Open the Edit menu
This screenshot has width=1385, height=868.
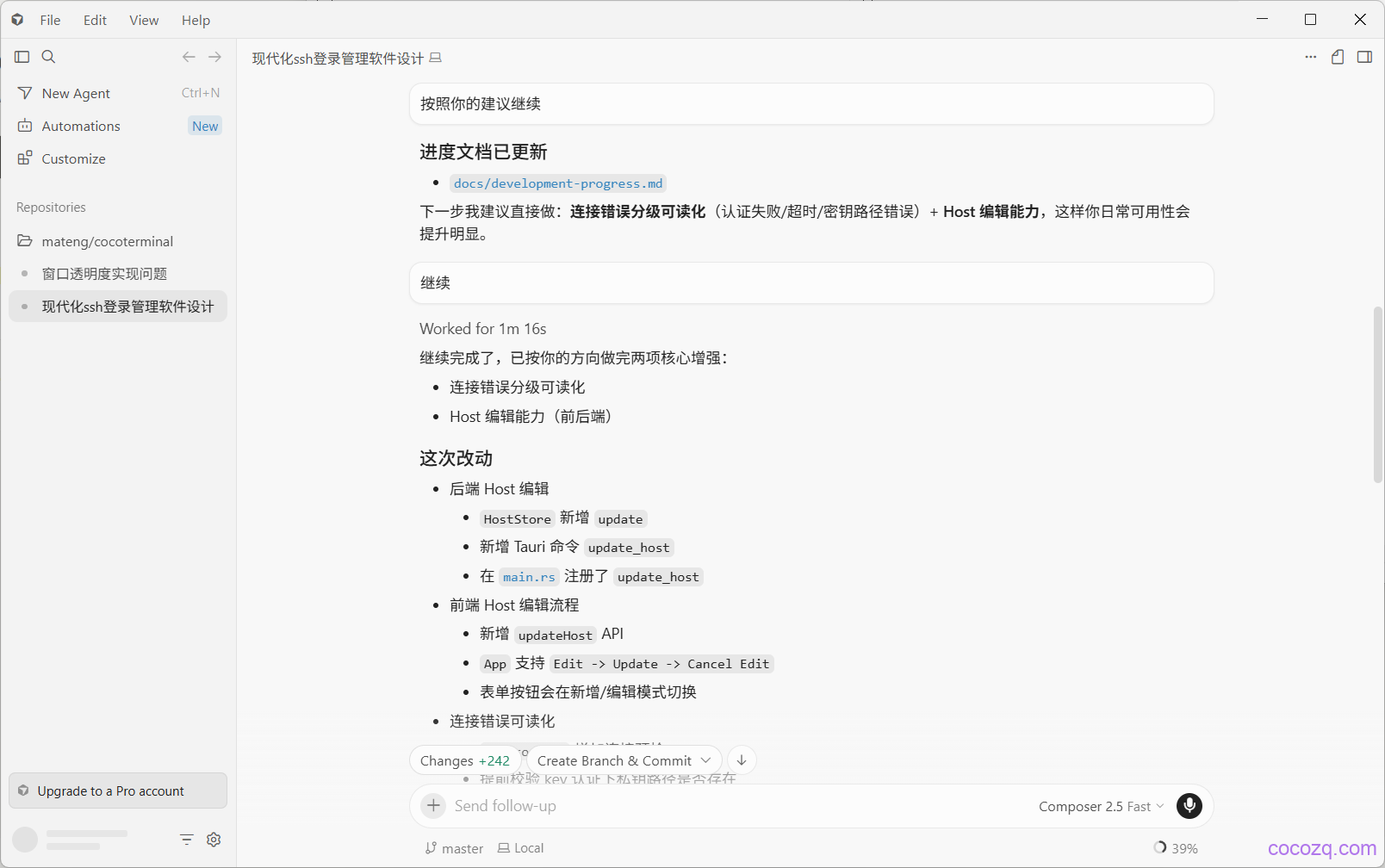95,20
